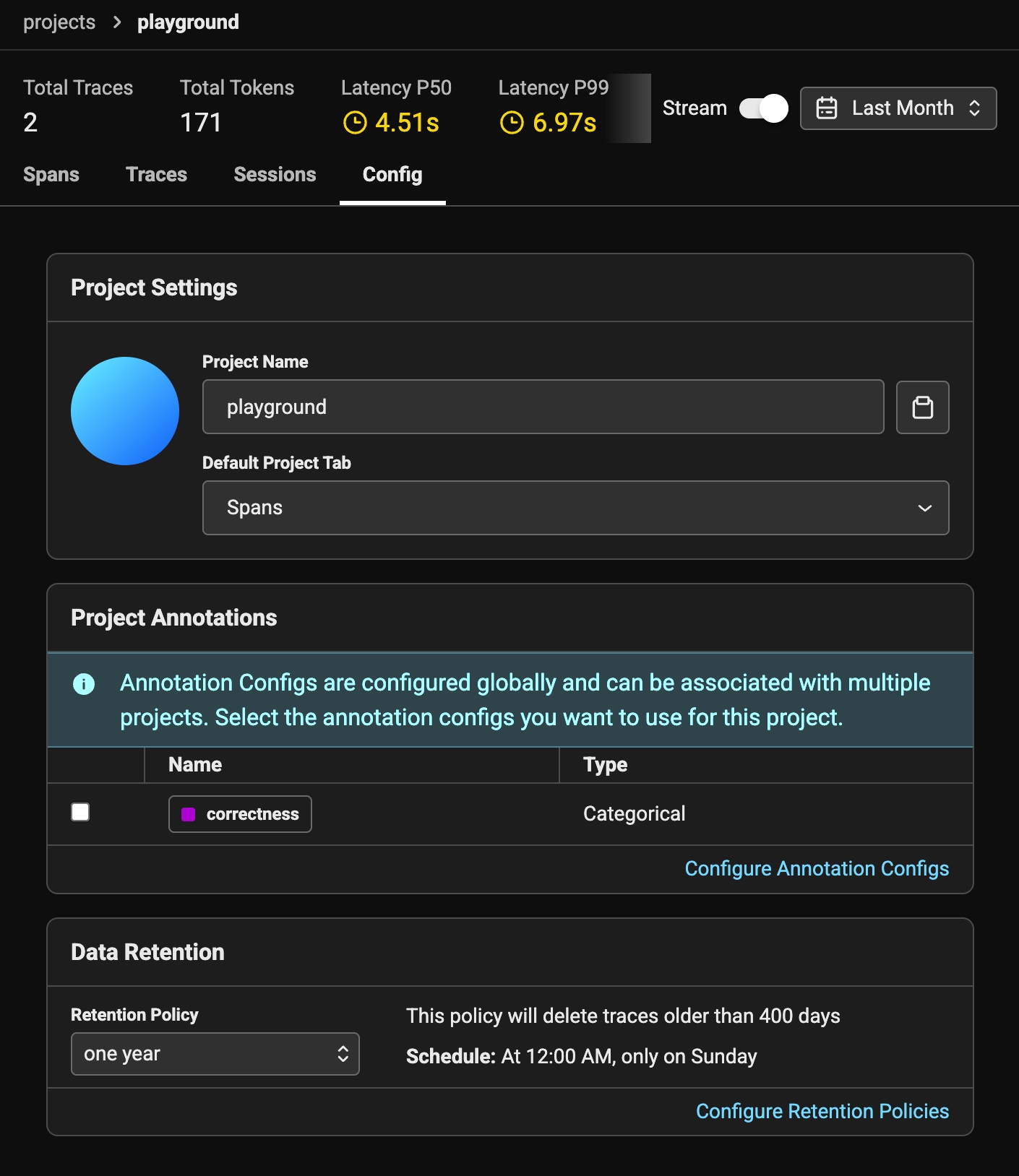
Task: Switch to the Spans tab
Action: click(51, 175)
